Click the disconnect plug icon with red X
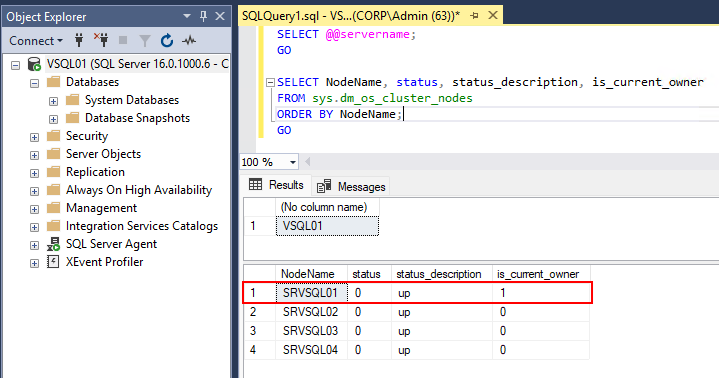 click(x=101, y=40)
